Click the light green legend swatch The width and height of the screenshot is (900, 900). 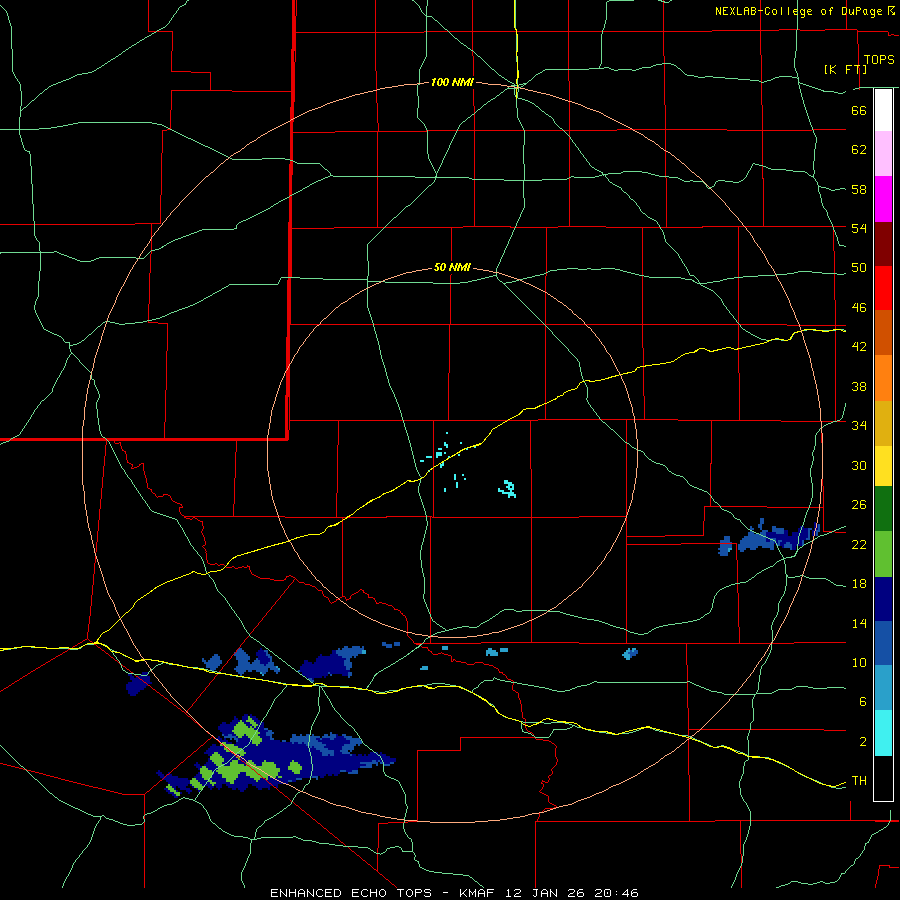pyautogui.click(x=883, y=554)
